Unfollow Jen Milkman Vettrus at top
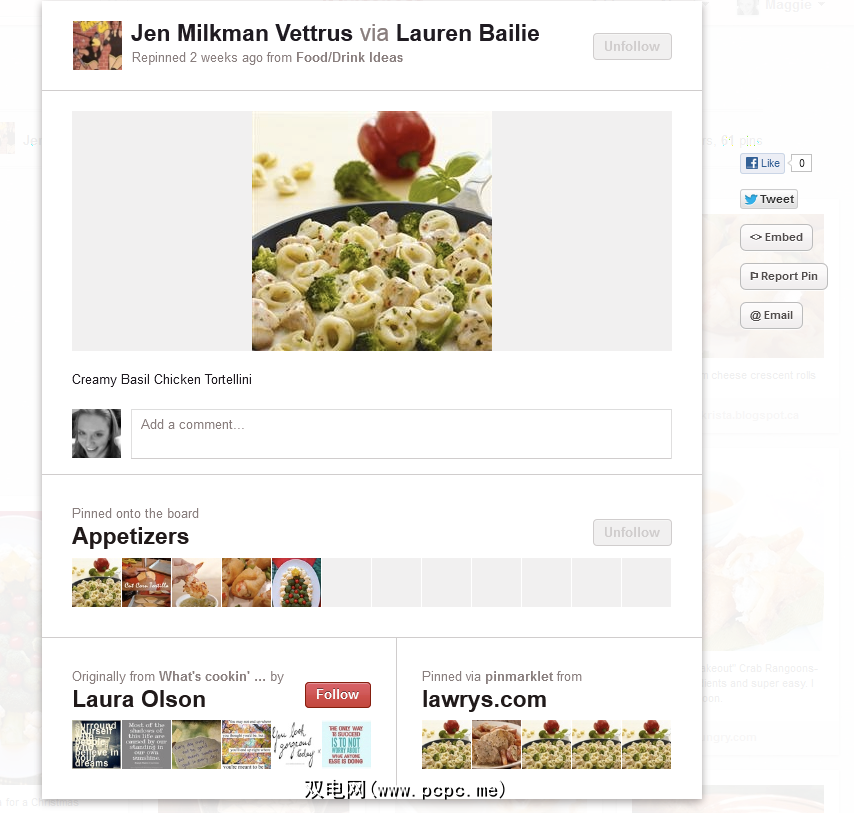The width and height of the screenshot is (854, 813). coord(632,46)
